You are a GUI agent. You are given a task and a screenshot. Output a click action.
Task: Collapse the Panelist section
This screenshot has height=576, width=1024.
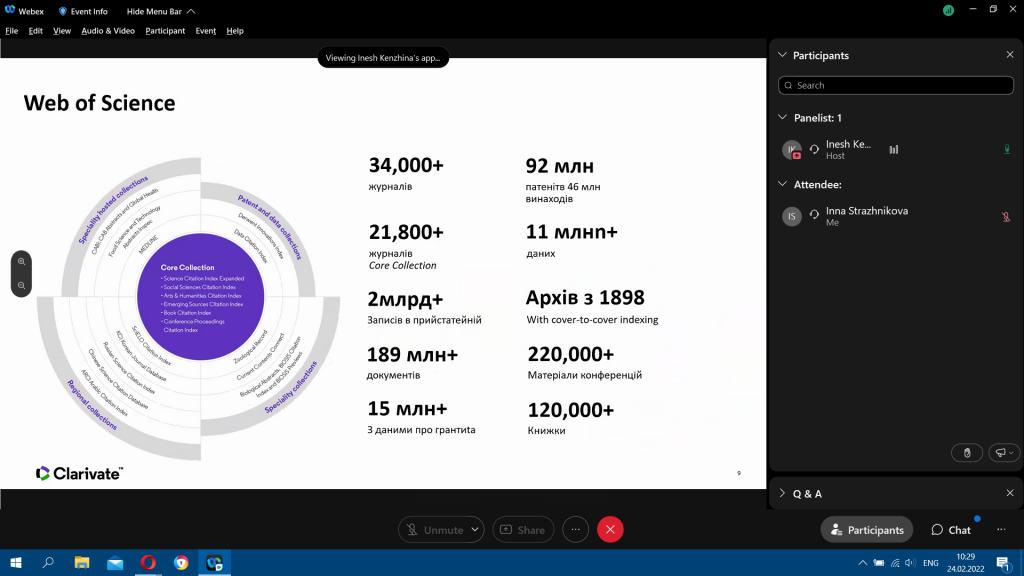(x=783, y=118)
